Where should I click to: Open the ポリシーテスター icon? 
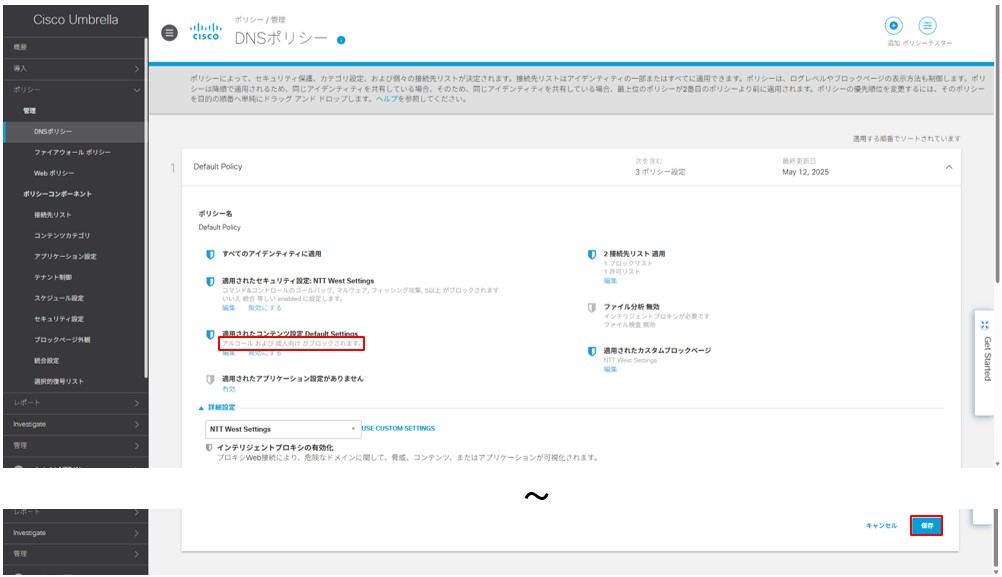point(927,26)
